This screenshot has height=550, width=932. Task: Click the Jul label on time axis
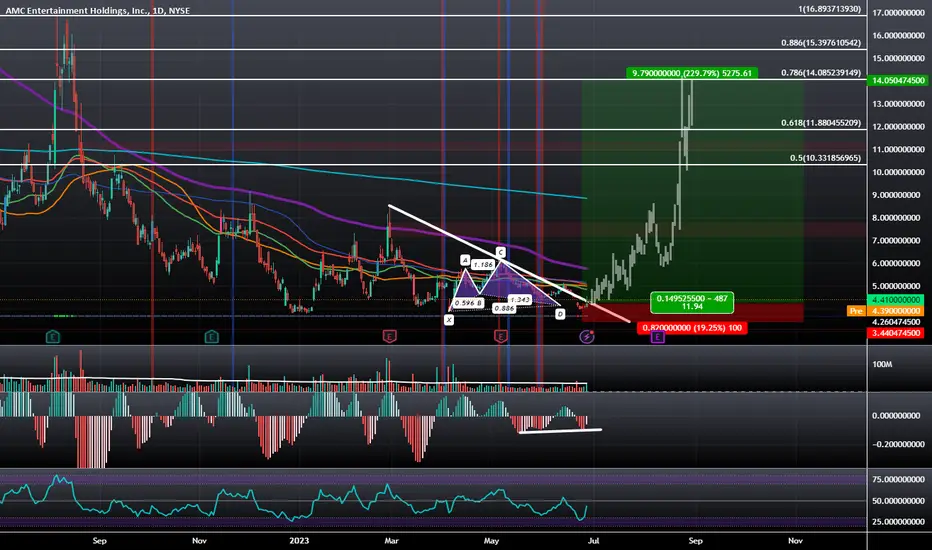click(593, 540)
